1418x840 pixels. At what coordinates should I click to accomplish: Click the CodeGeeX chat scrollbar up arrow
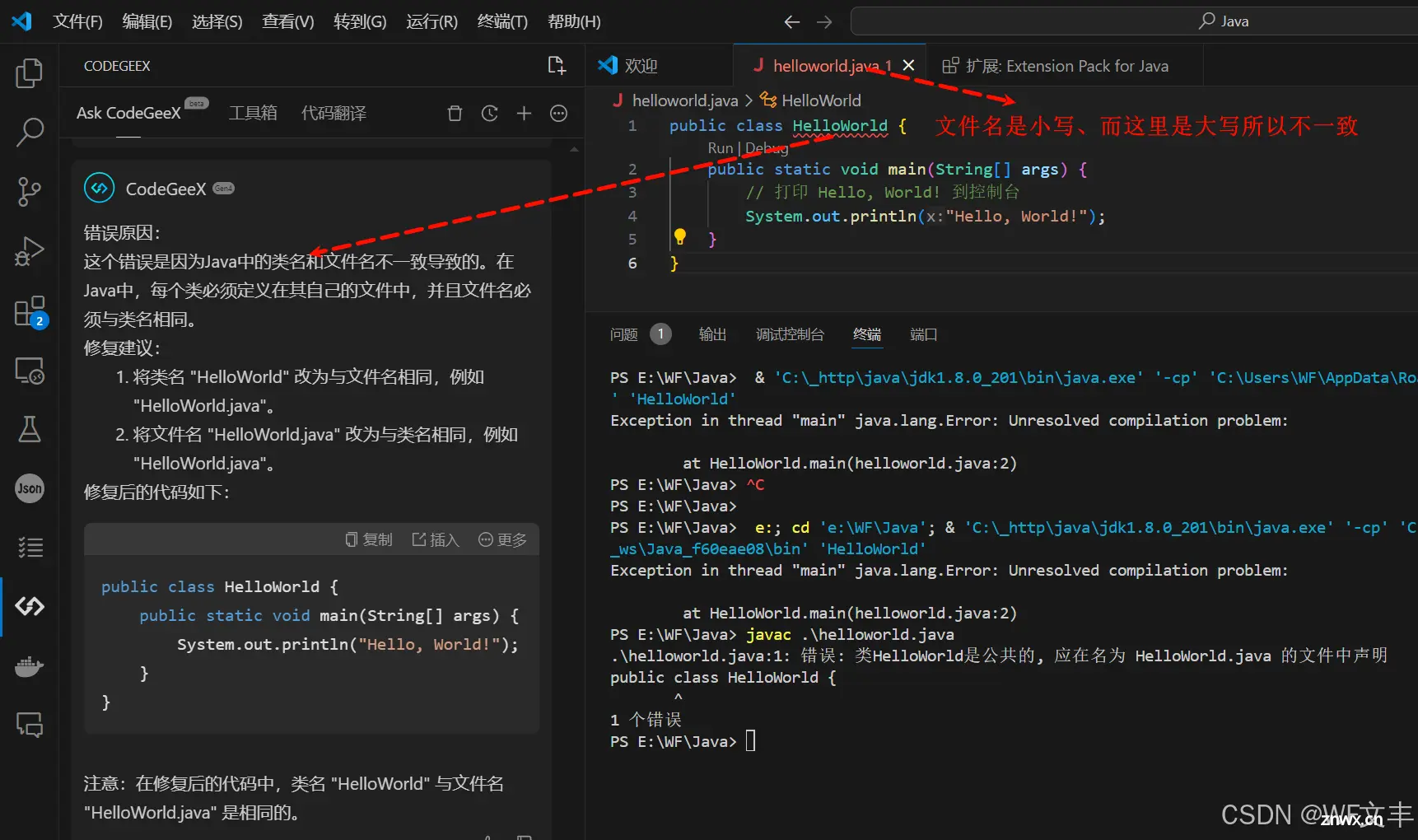[x=574, y=150]
